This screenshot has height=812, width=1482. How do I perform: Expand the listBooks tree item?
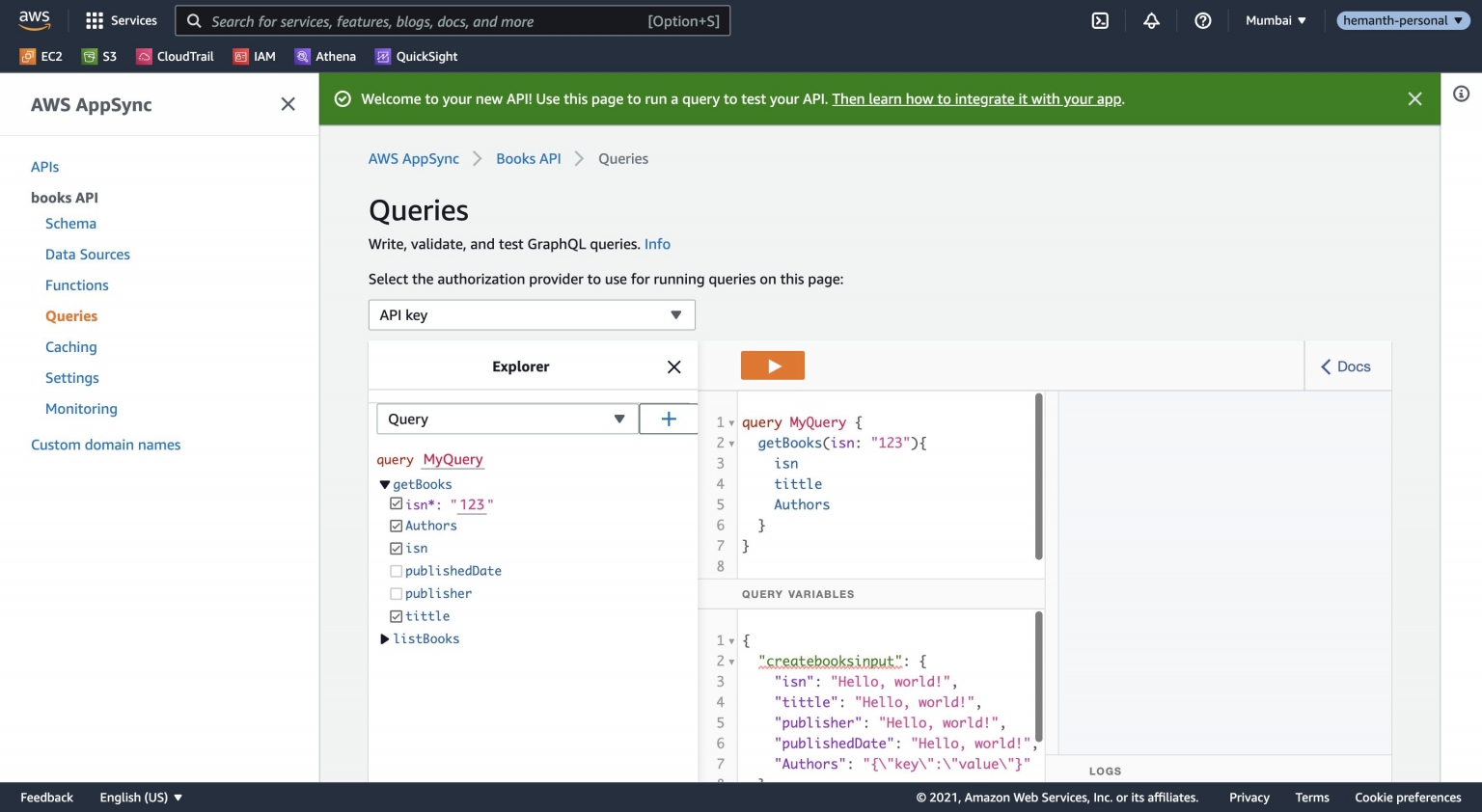click(385, 638)
